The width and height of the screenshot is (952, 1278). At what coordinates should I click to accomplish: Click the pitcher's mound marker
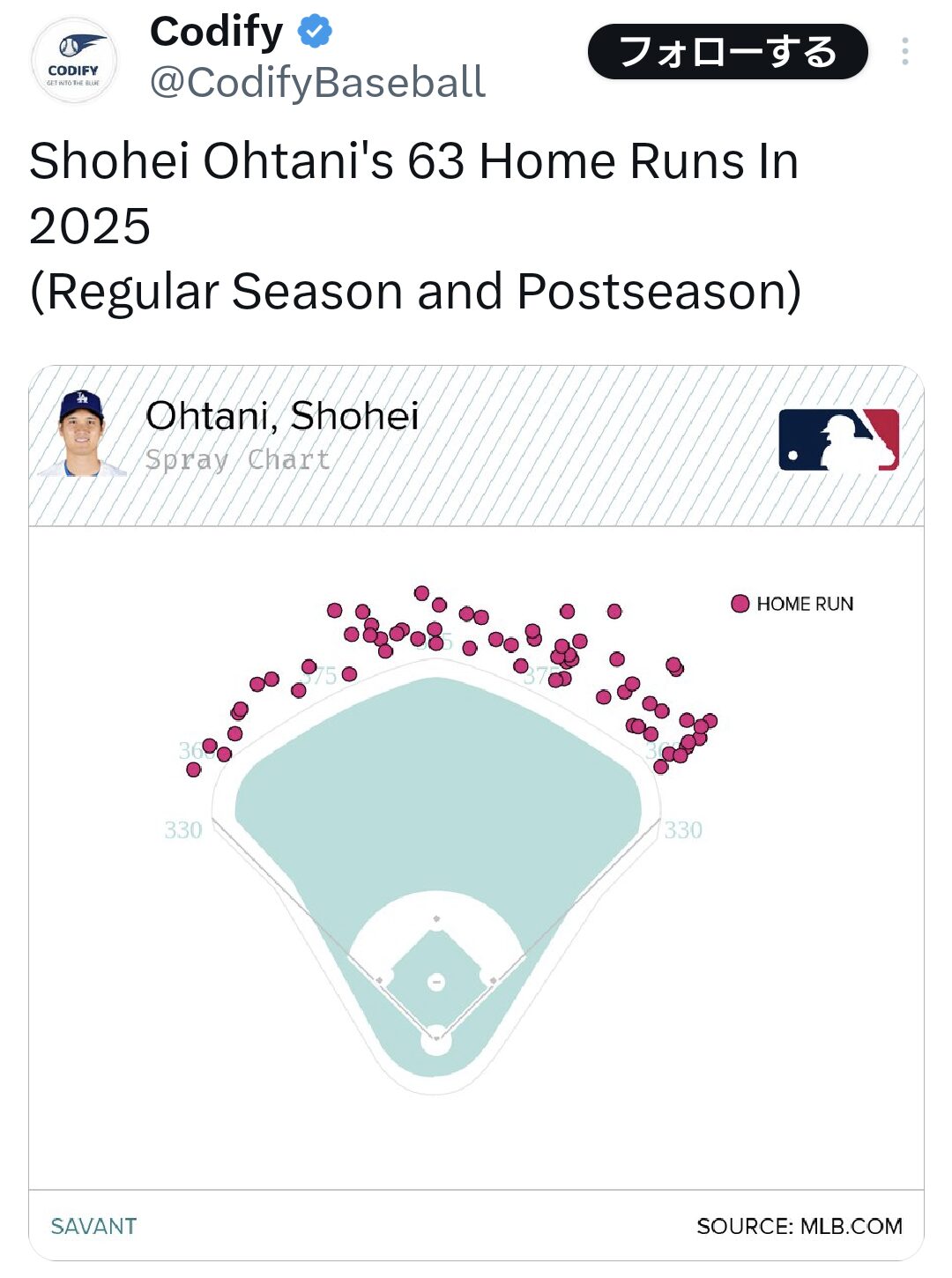coord(435,982)
